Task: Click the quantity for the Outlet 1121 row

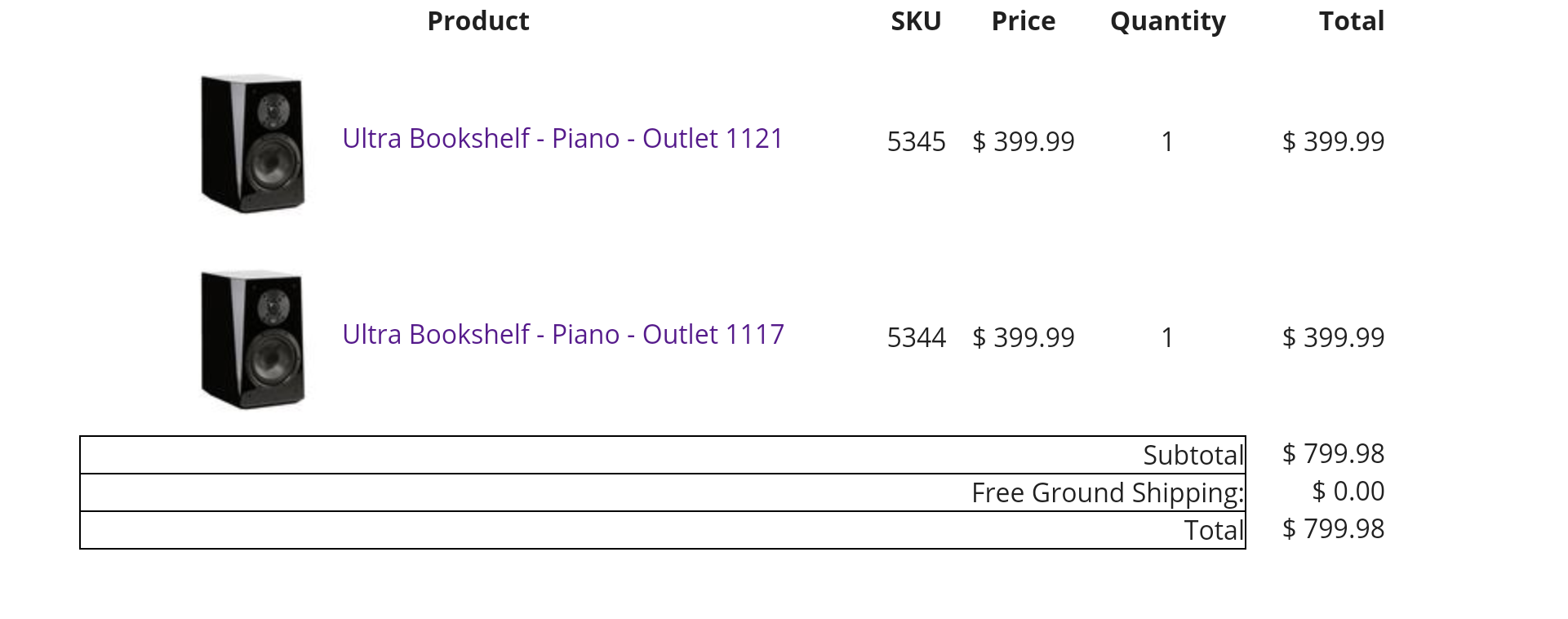Action: pyautogui.click(x=1167, y=142)
